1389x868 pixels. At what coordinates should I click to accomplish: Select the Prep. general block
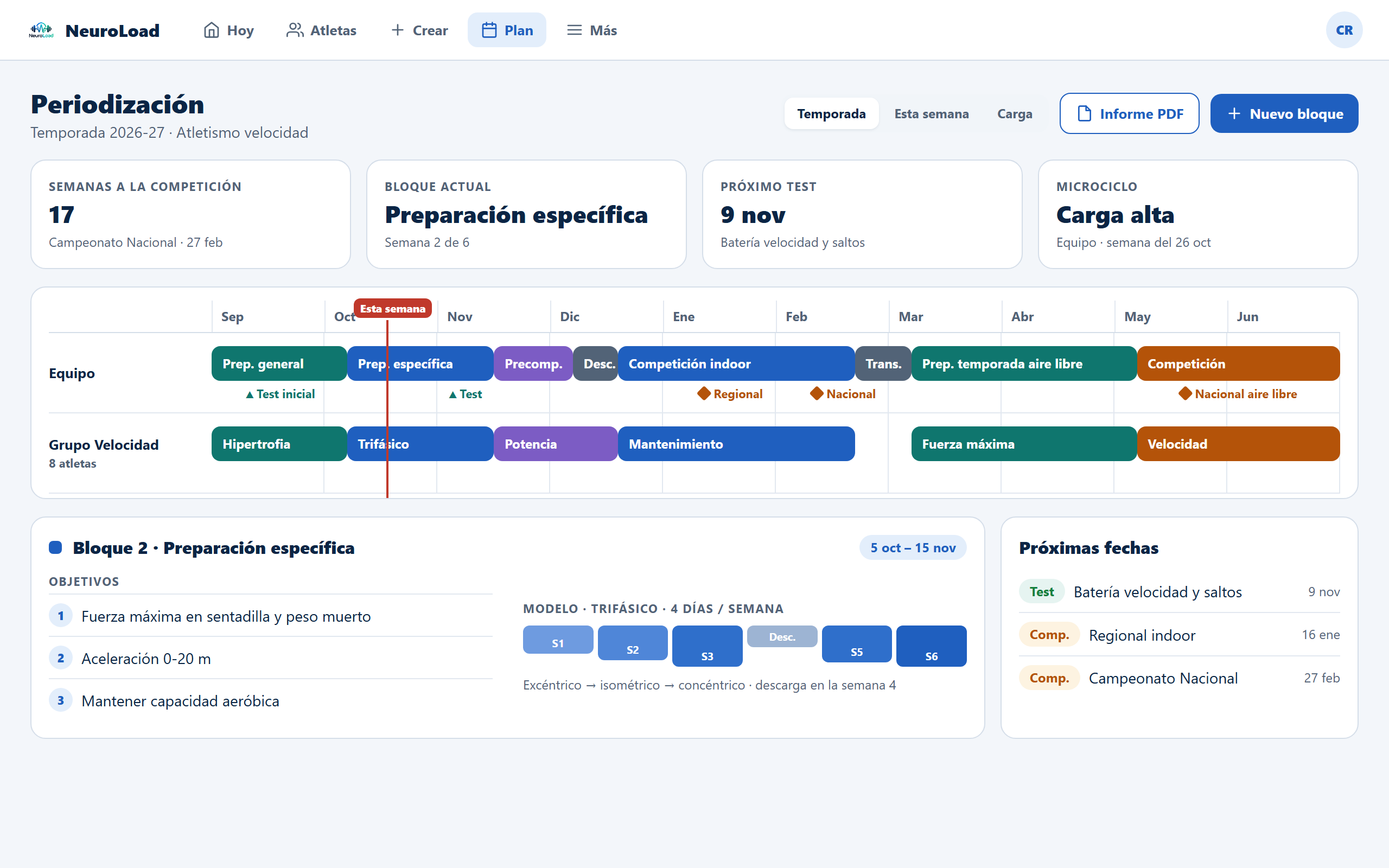[x=279, y=363]
